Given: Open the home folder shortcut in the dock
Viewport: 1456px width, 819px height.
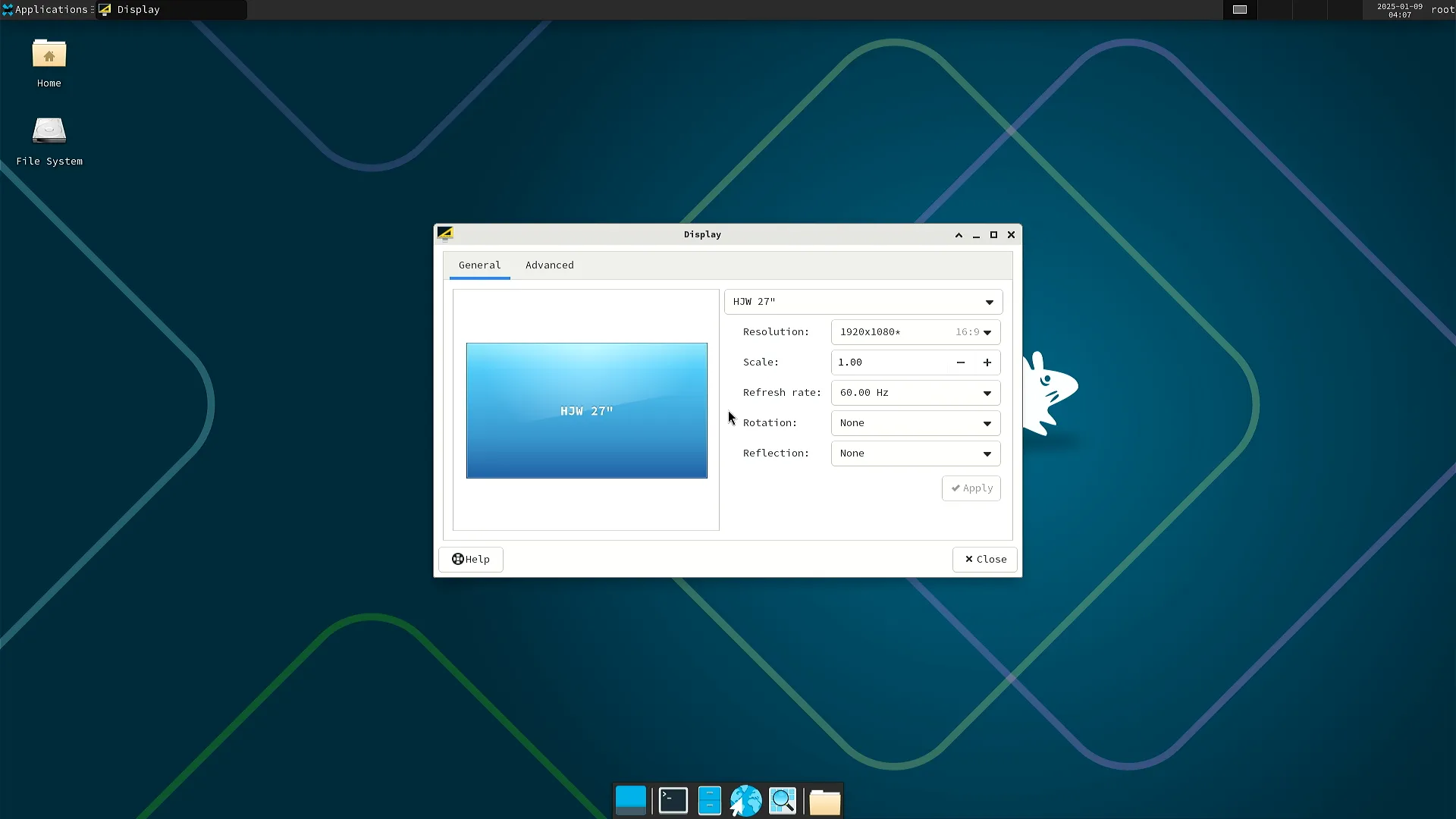Looking at the screenshot, I should point(825,800).
